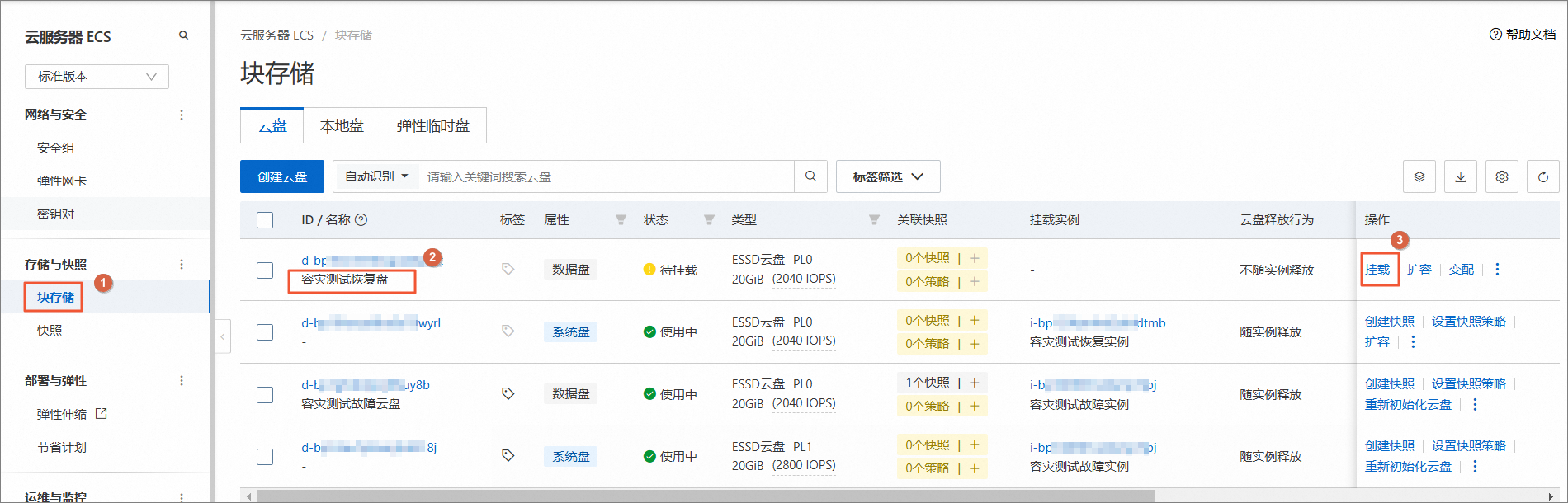Check the box for 容灾测试故障云盘 row
The image size is (1568, 503).
[x=265, y=394]
